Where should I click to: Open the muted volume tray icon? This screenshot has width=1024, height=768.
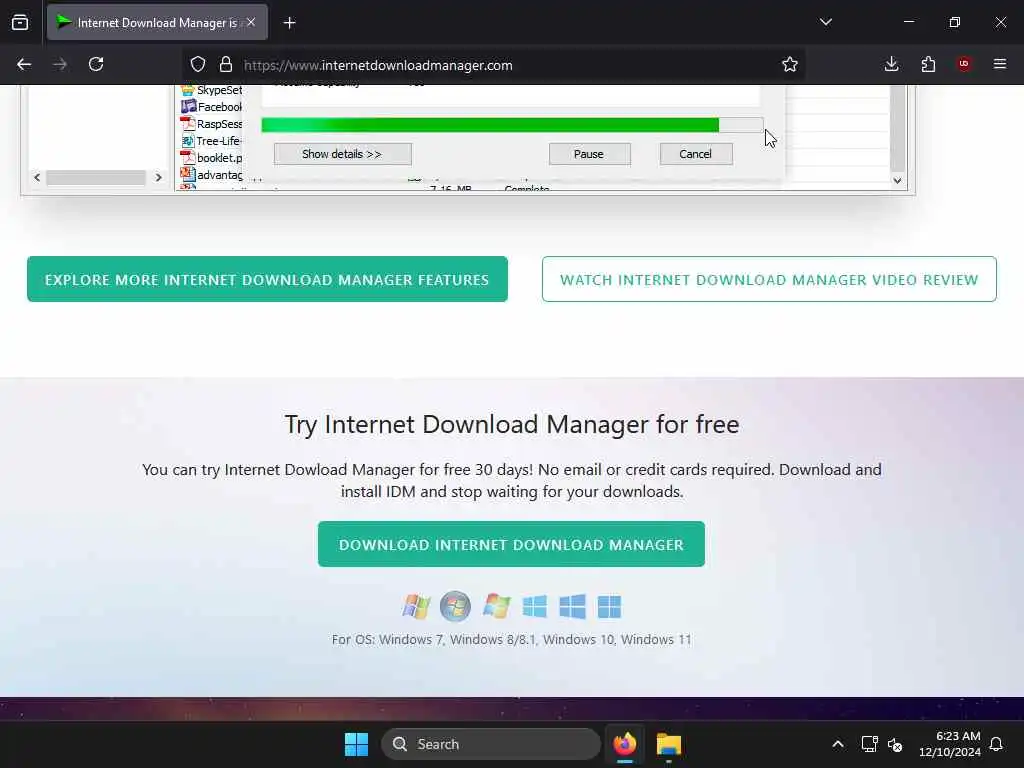point(895,744)
